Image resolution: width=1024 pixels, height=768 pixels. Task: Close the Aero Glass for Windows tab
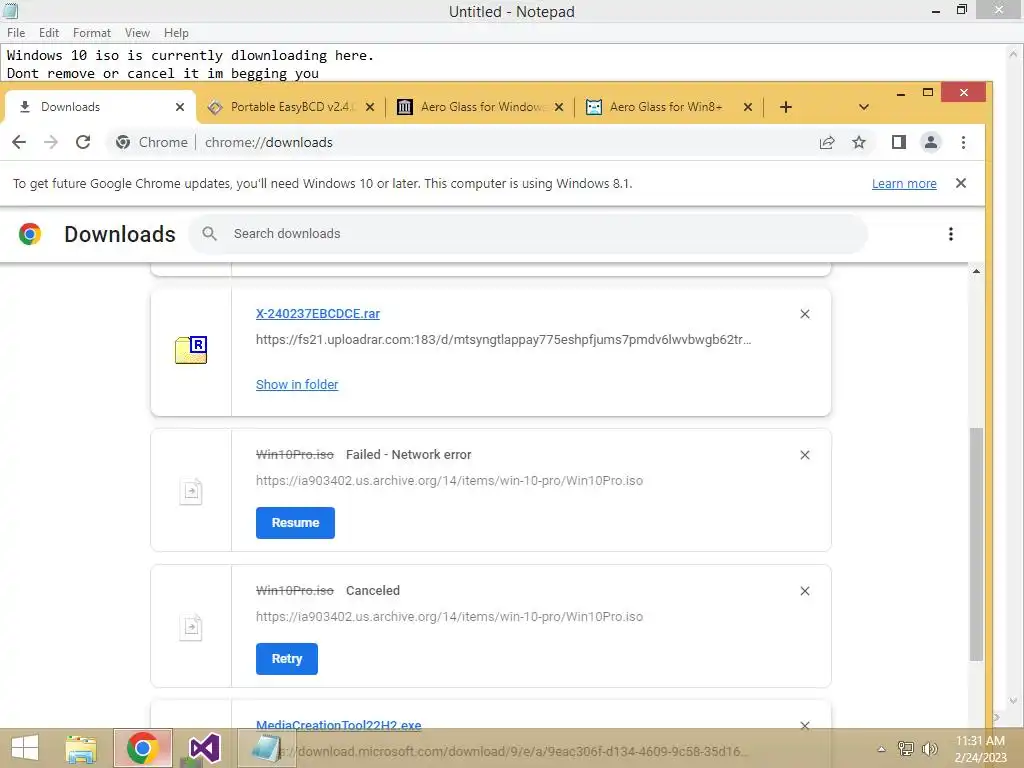coord(558,107)
